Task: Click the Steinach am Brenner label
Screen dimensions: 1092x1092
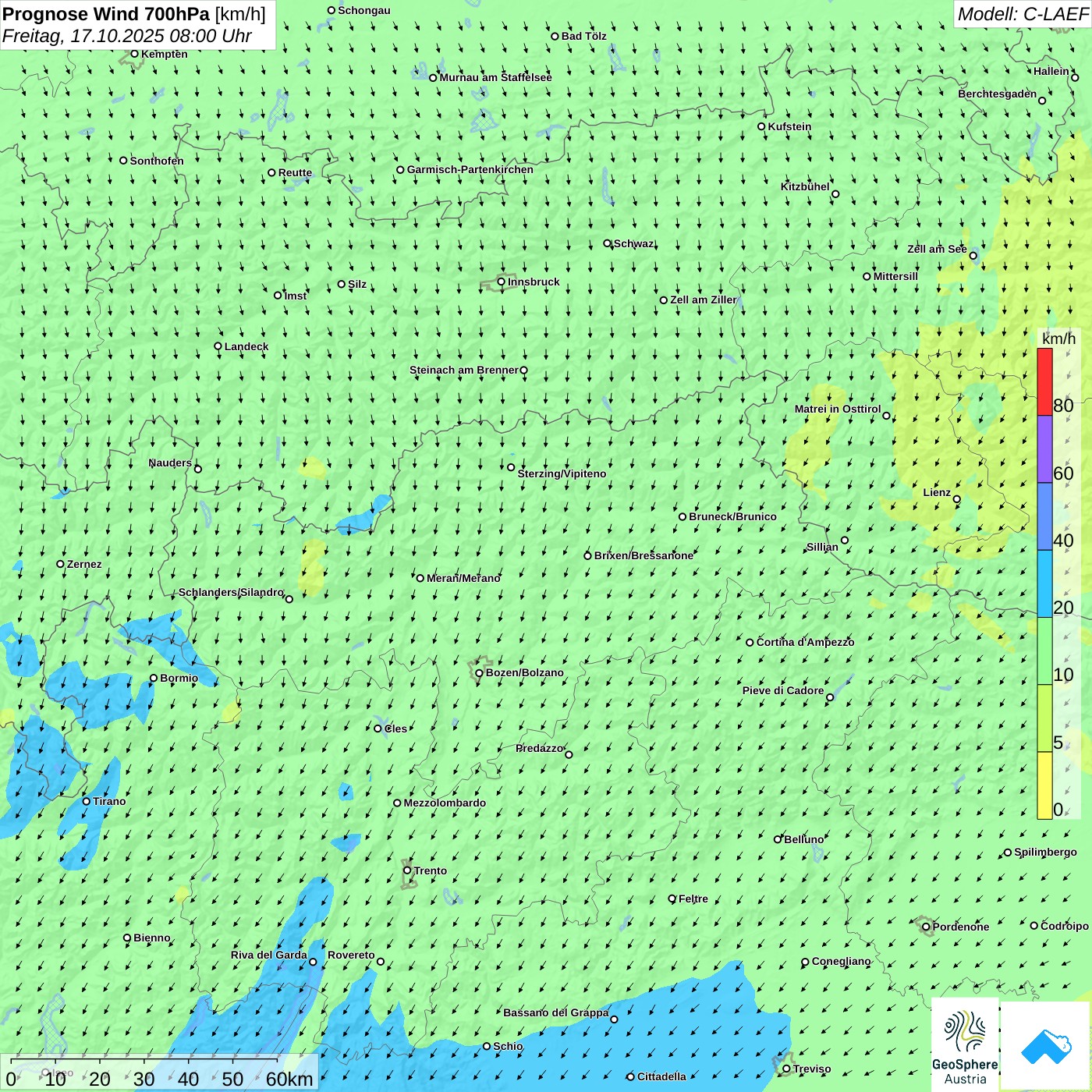Action: 464,370
